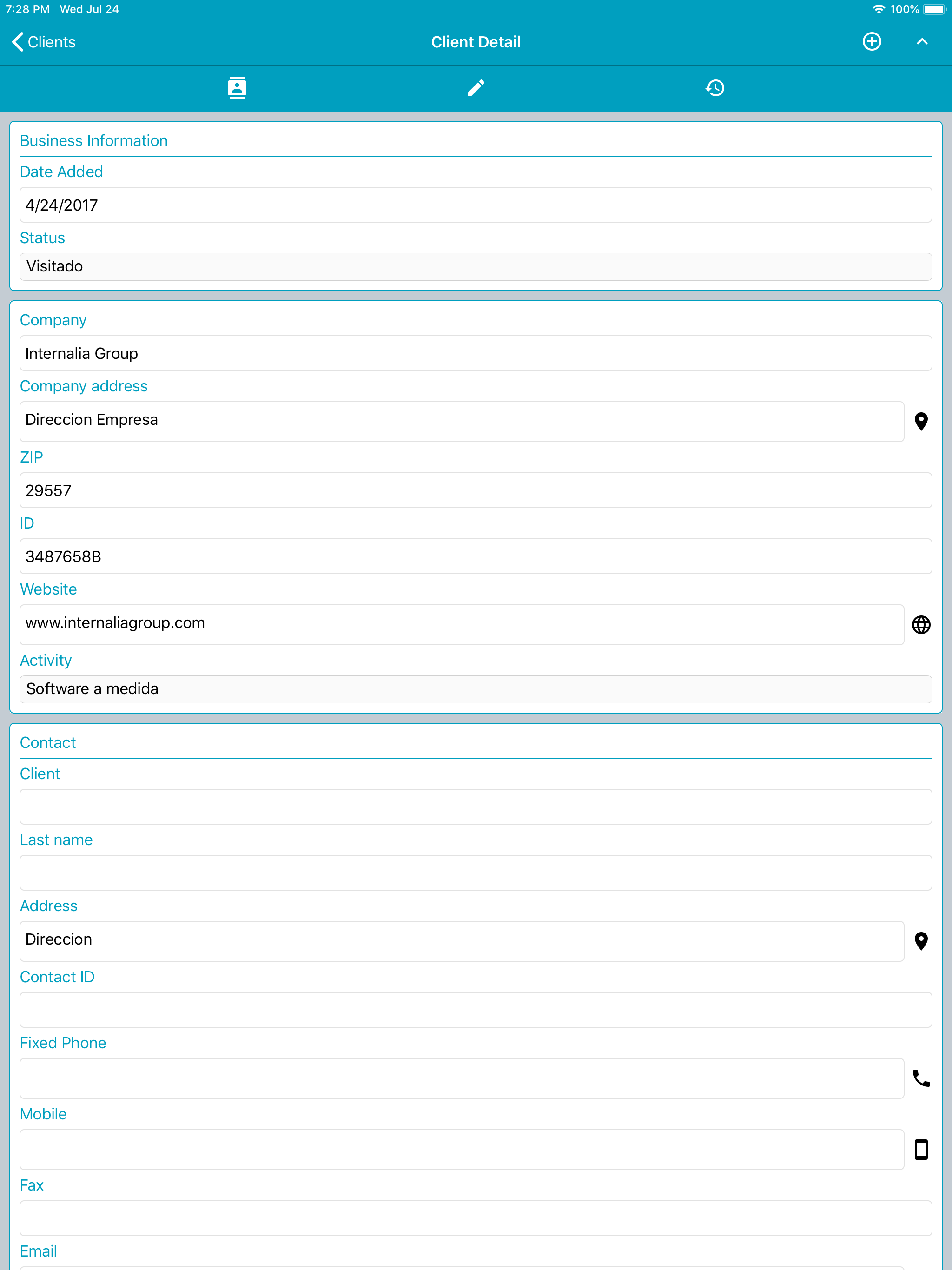Viewport: 952px width, 1270px height.
Task: Switch to the pencil edit tab
Action: pos(476,88)
